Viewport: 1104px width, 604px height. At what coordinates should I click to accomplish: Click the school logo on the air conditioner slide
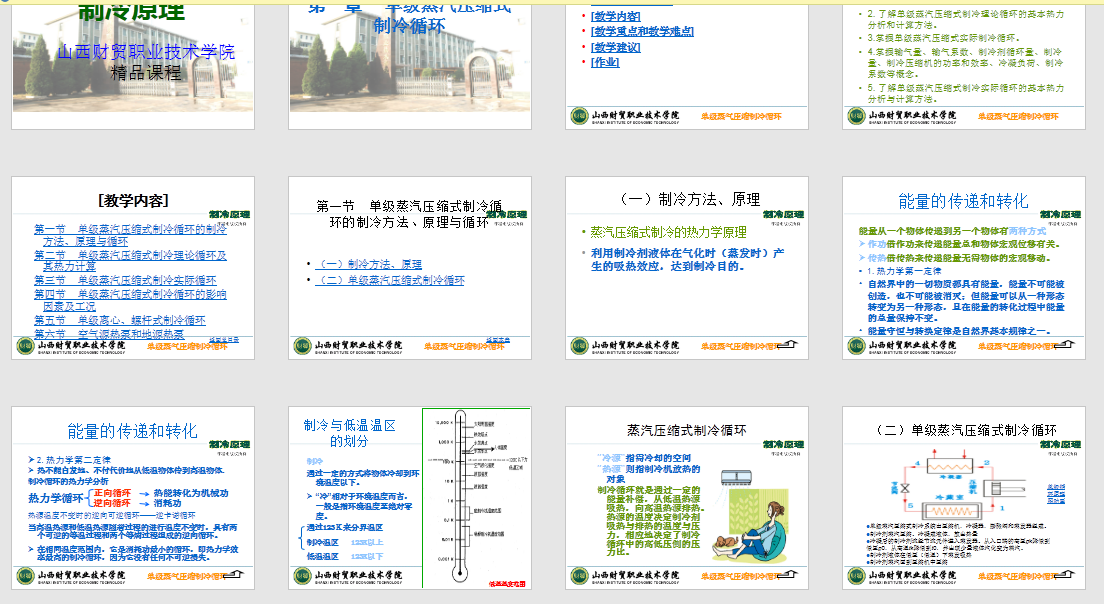click(x=579, y=576)
